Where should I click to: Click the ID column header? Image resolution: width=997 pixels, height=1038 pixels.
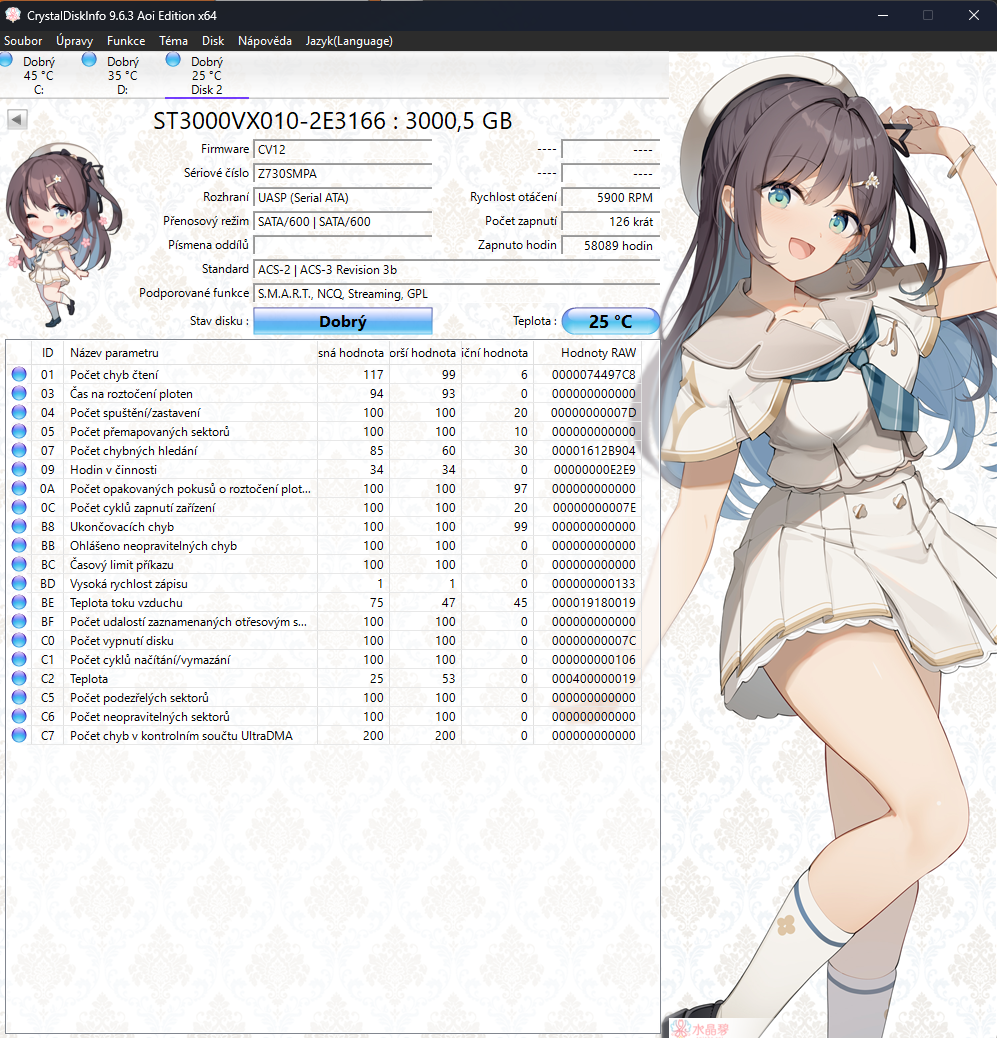(x=48, y=353)
